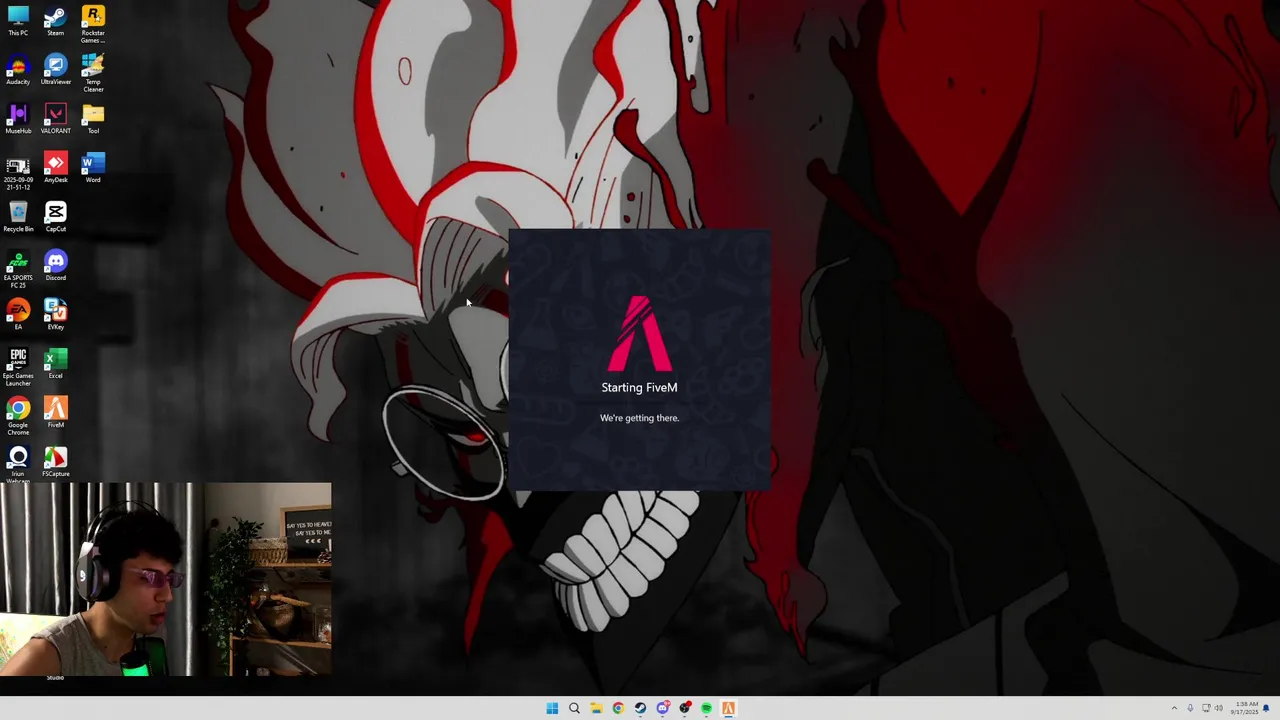Select the FiveM desktop shortcut
This screenshot has height=720, width=1280.
tap(55, 413)
